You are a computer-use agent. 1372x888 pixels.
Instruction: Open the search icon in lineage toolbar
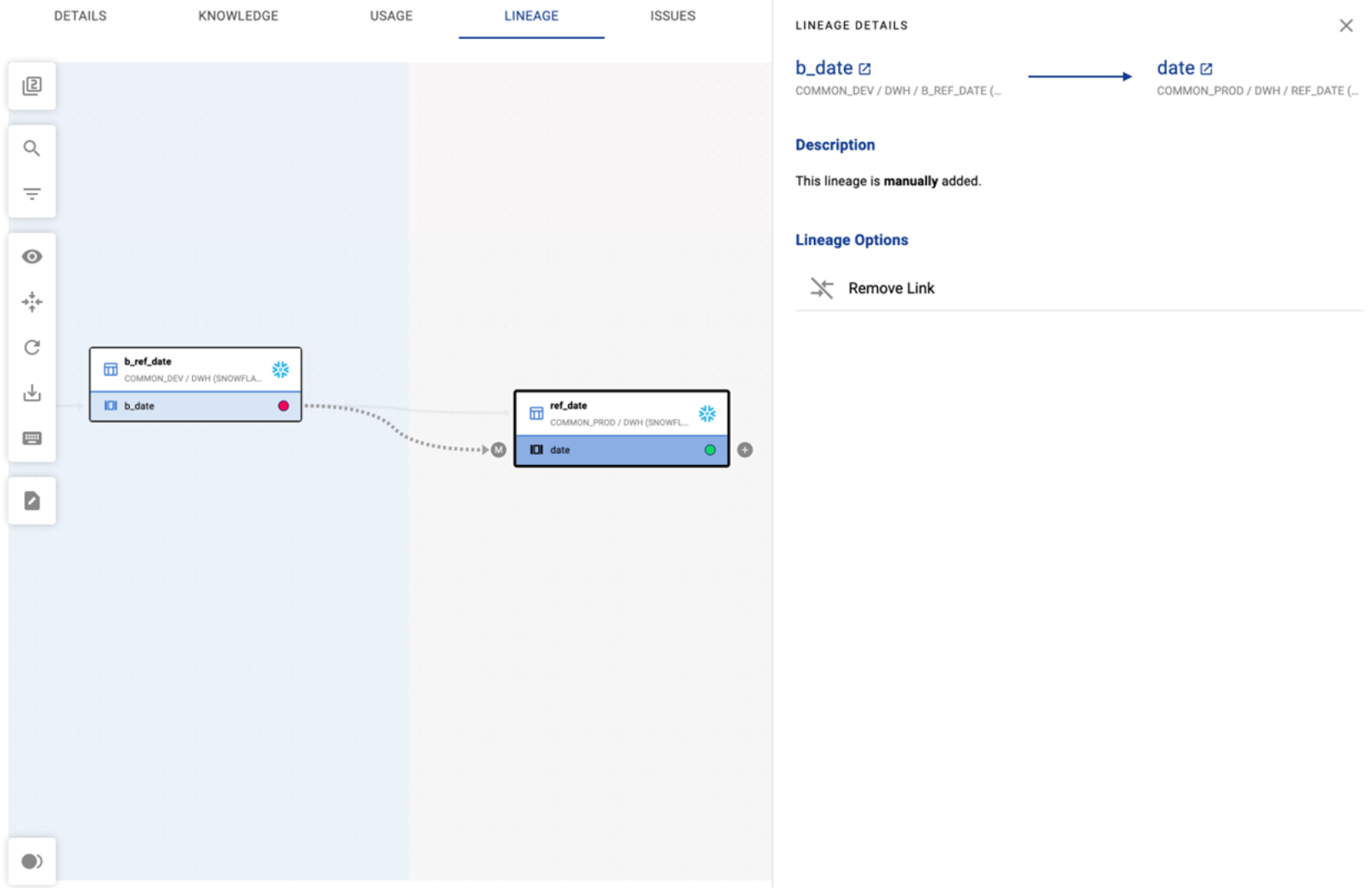[32, 149]
